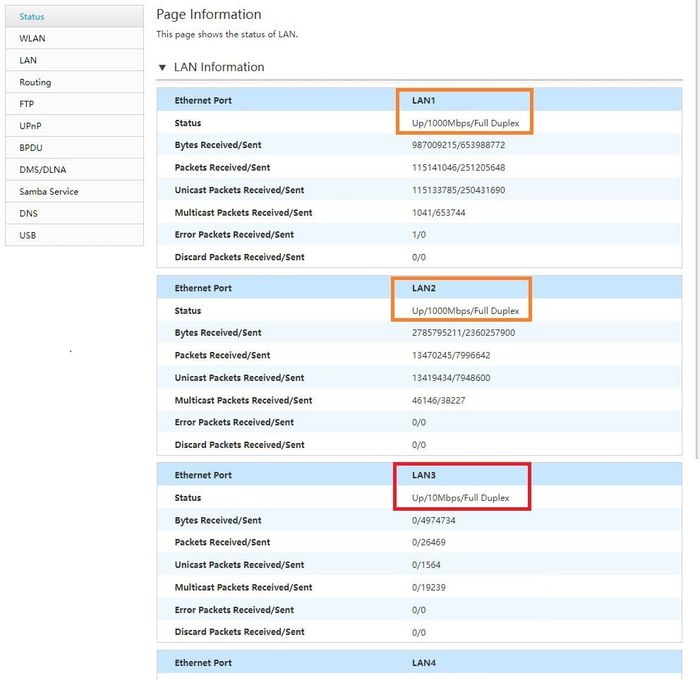Image resolution: width=700 pixels, height=680 pixels.
Task: Click the Page Information title
Action: click(x=208, y=14)
